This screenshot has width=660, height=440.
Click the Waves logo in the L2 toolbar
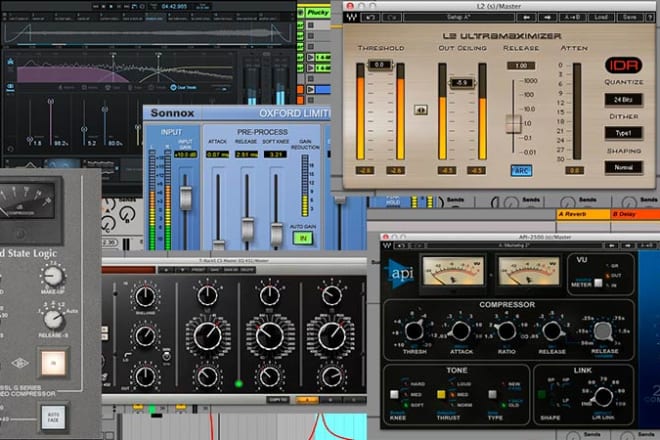point(351,17)
